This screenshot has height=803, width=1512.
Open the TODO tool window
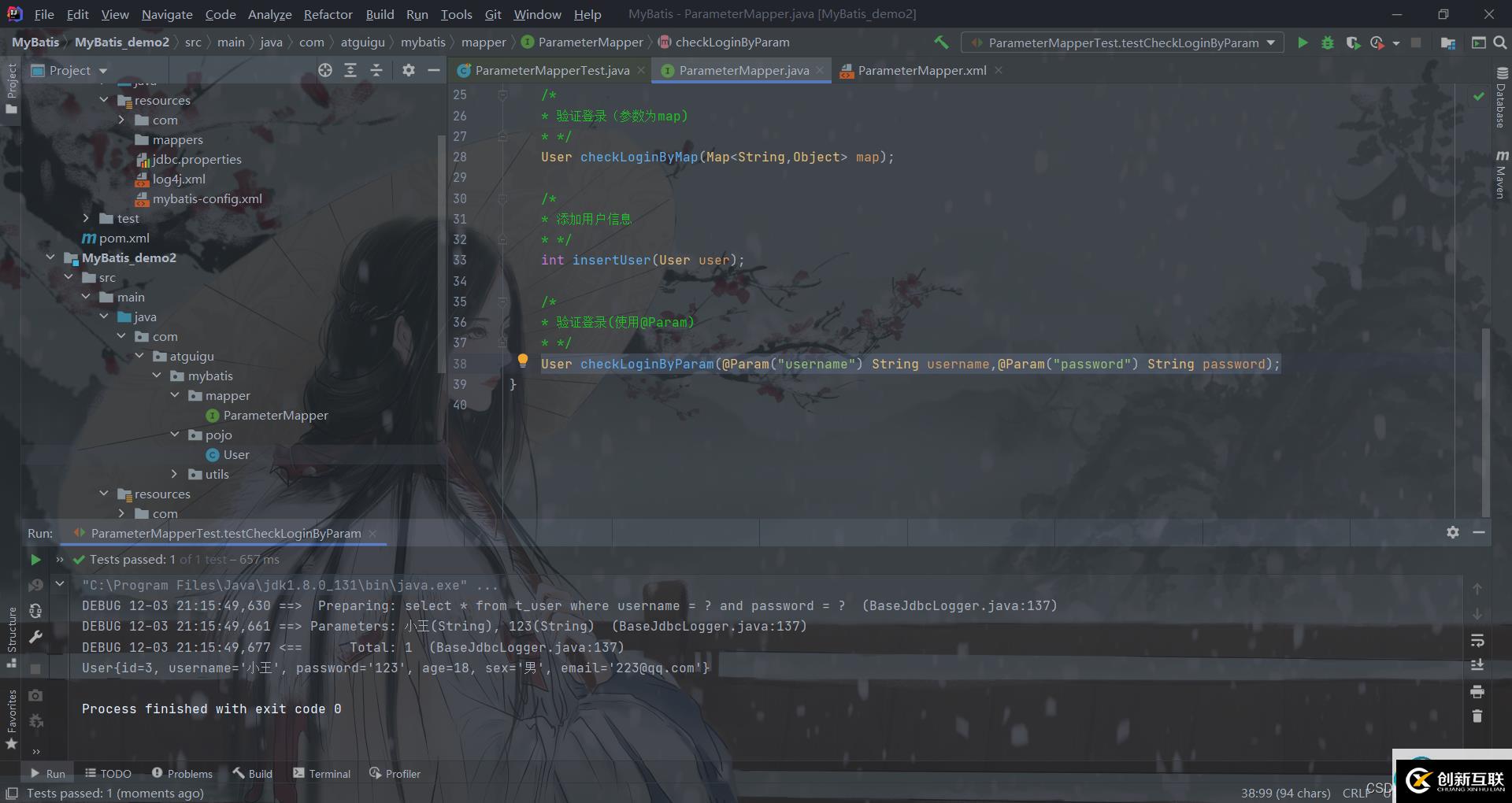pyautogui.click(x=108, y=774)
